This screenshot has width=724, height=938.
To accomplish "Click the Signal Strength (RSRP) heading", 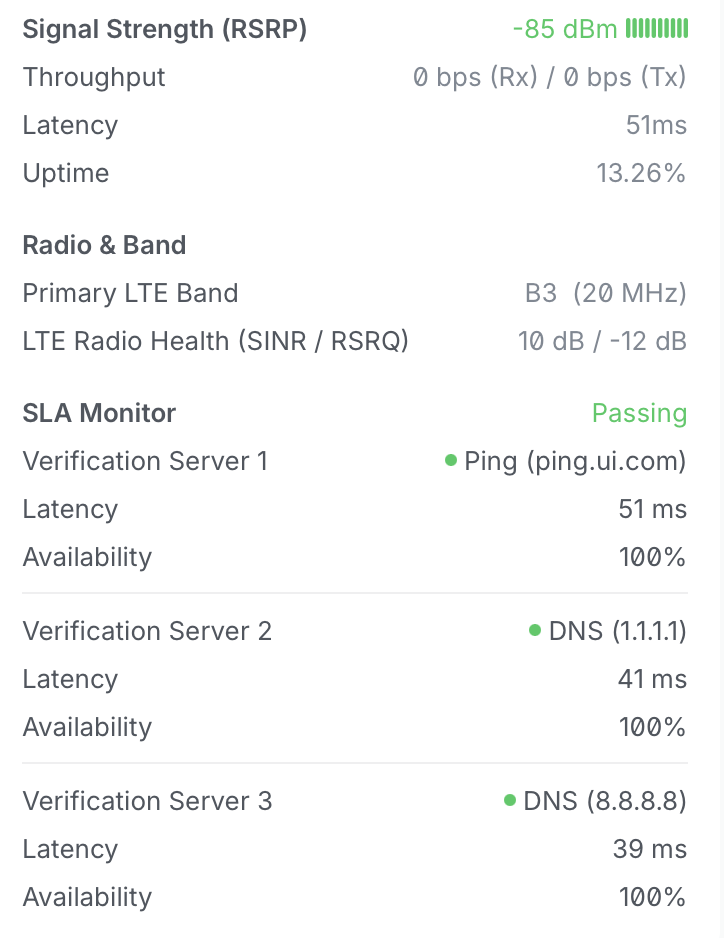I will (165, 29).
